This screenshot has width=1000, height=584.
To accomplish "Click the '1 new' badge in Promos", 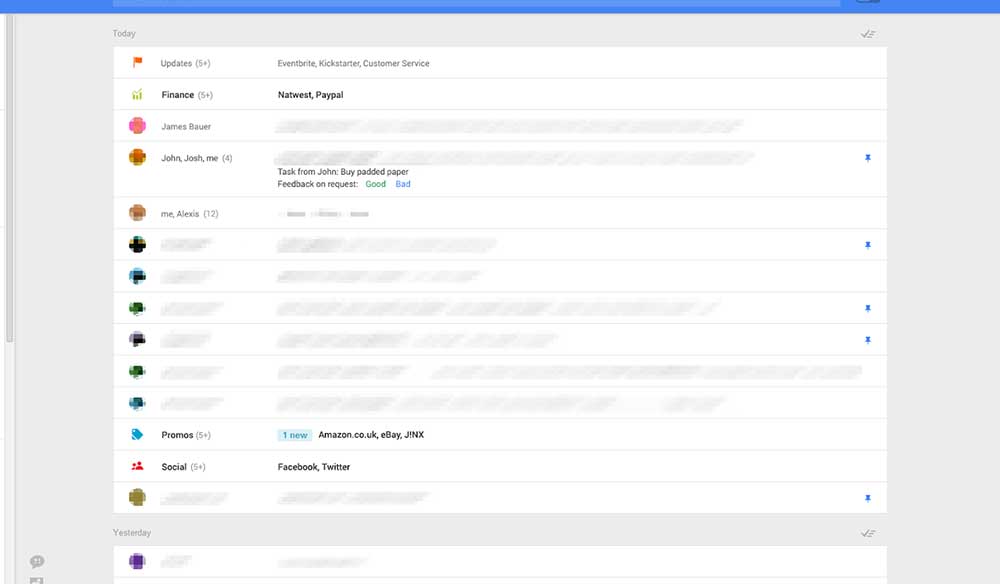I will (295, 435).
